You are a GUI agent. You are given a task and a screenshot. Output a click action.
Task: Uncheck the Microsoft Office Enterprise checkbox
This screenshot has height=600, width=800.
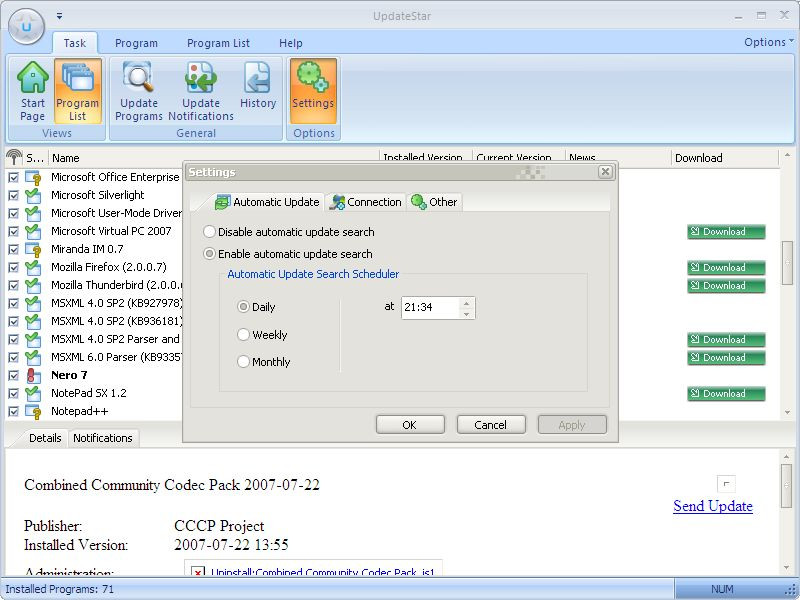point(14,178)
